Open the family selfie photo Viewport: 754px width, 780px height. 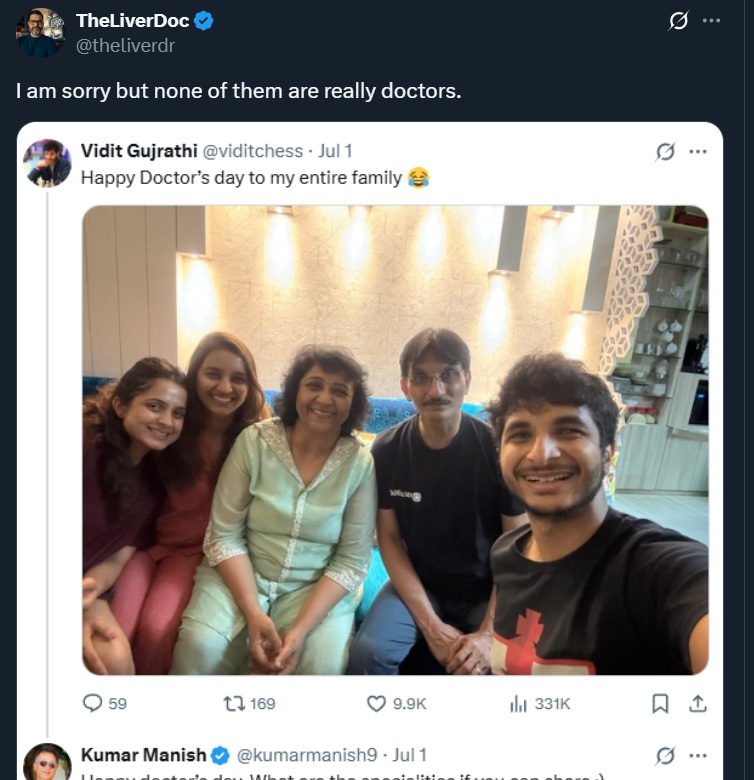pos(395,440)
